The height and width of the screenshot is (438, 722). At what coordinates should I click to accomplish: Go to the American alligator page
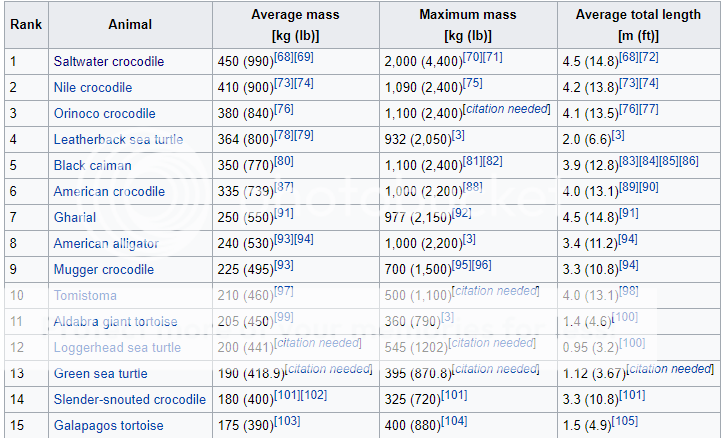106,243
